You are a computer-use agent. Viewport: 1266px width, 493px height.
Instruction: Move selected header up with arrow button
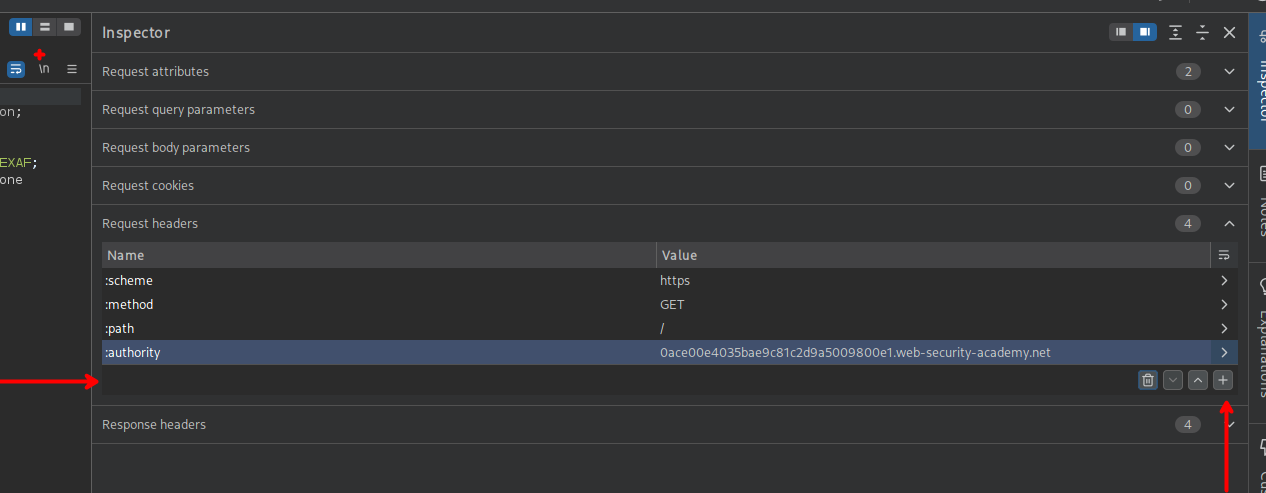[x=1198, y=380]
